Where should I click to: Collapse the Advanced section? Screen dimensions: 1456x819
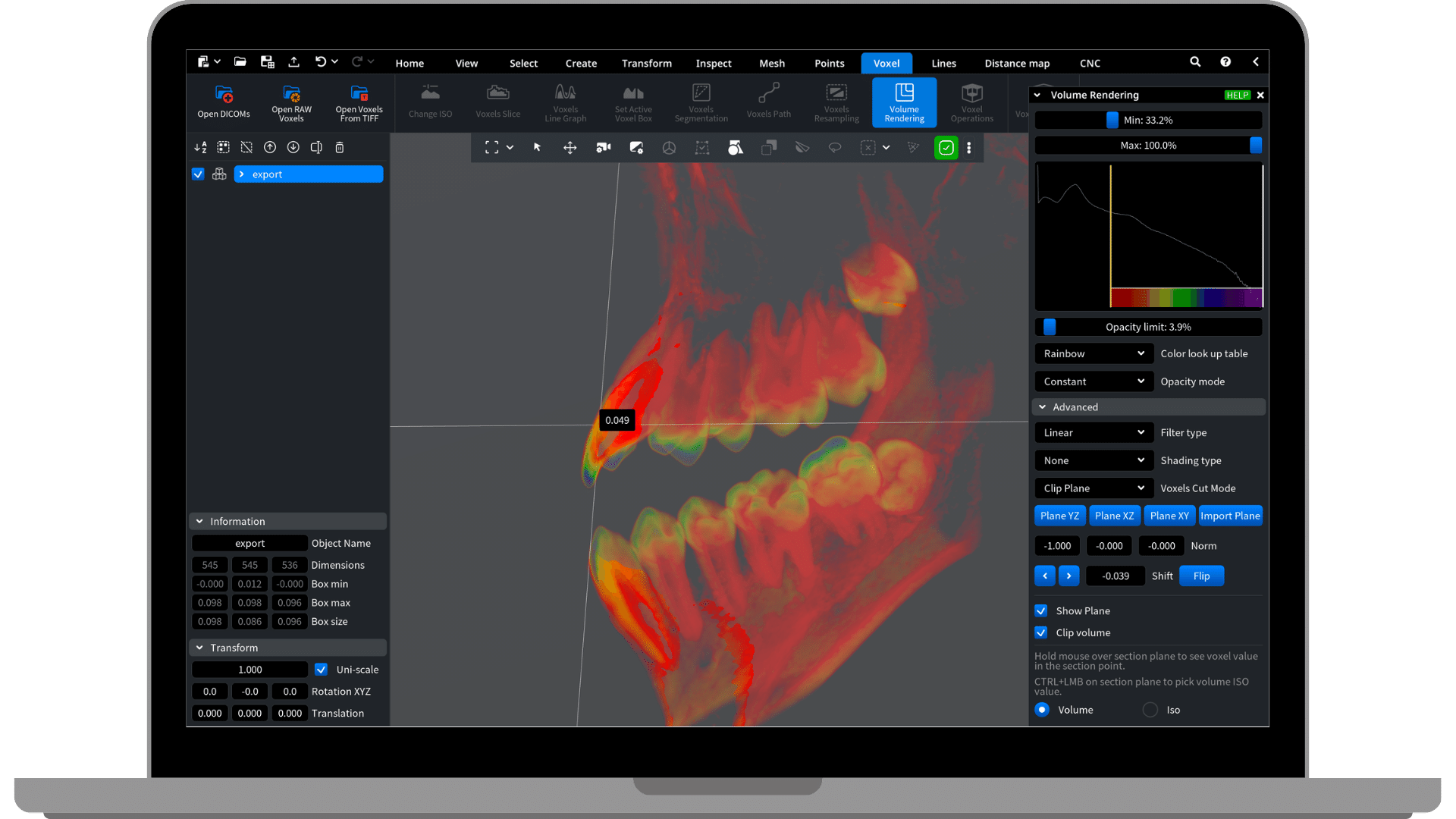point(1043,407)
